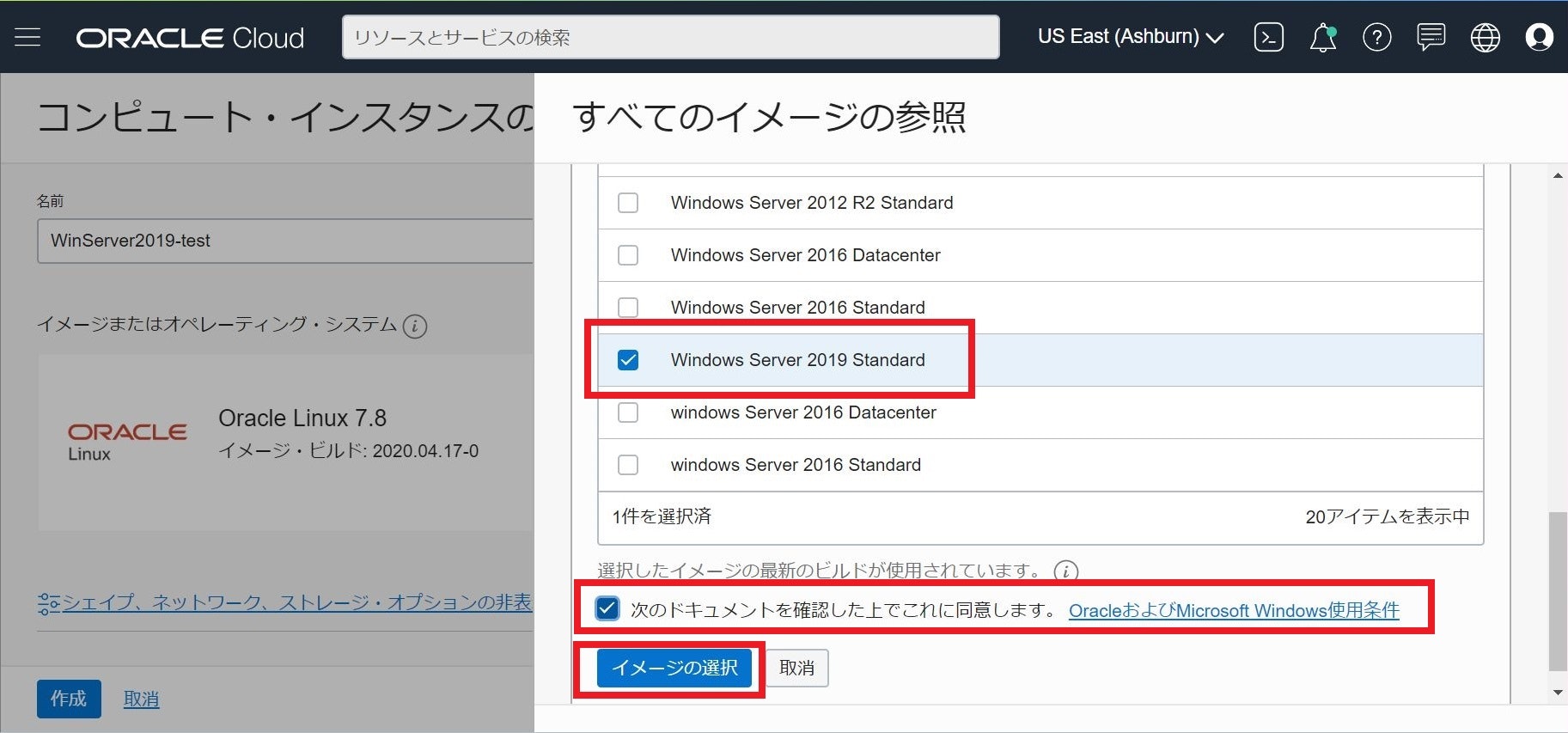Click the shape options settings icon
The image size is (1568, 733).
click(48, 604)
